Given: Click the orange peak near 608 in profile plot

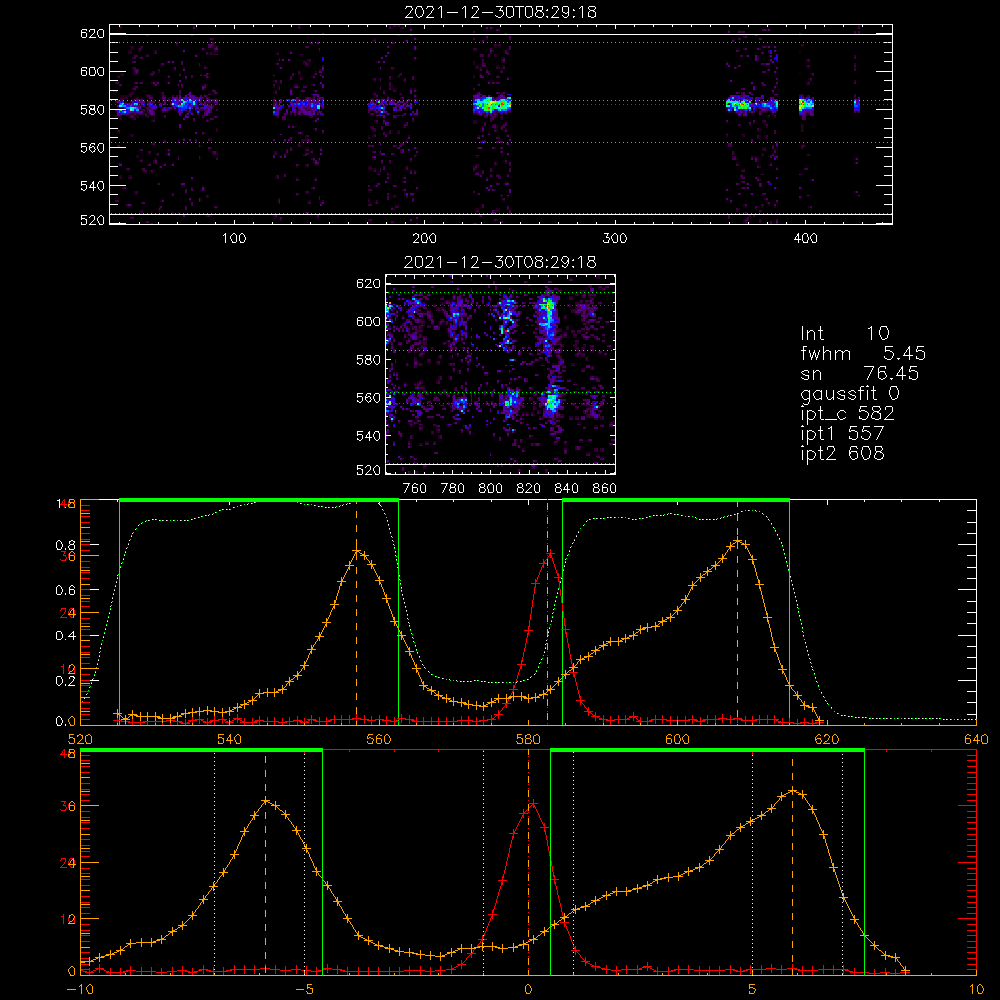Looking at the screenshot, I should (x=738, y=541).
